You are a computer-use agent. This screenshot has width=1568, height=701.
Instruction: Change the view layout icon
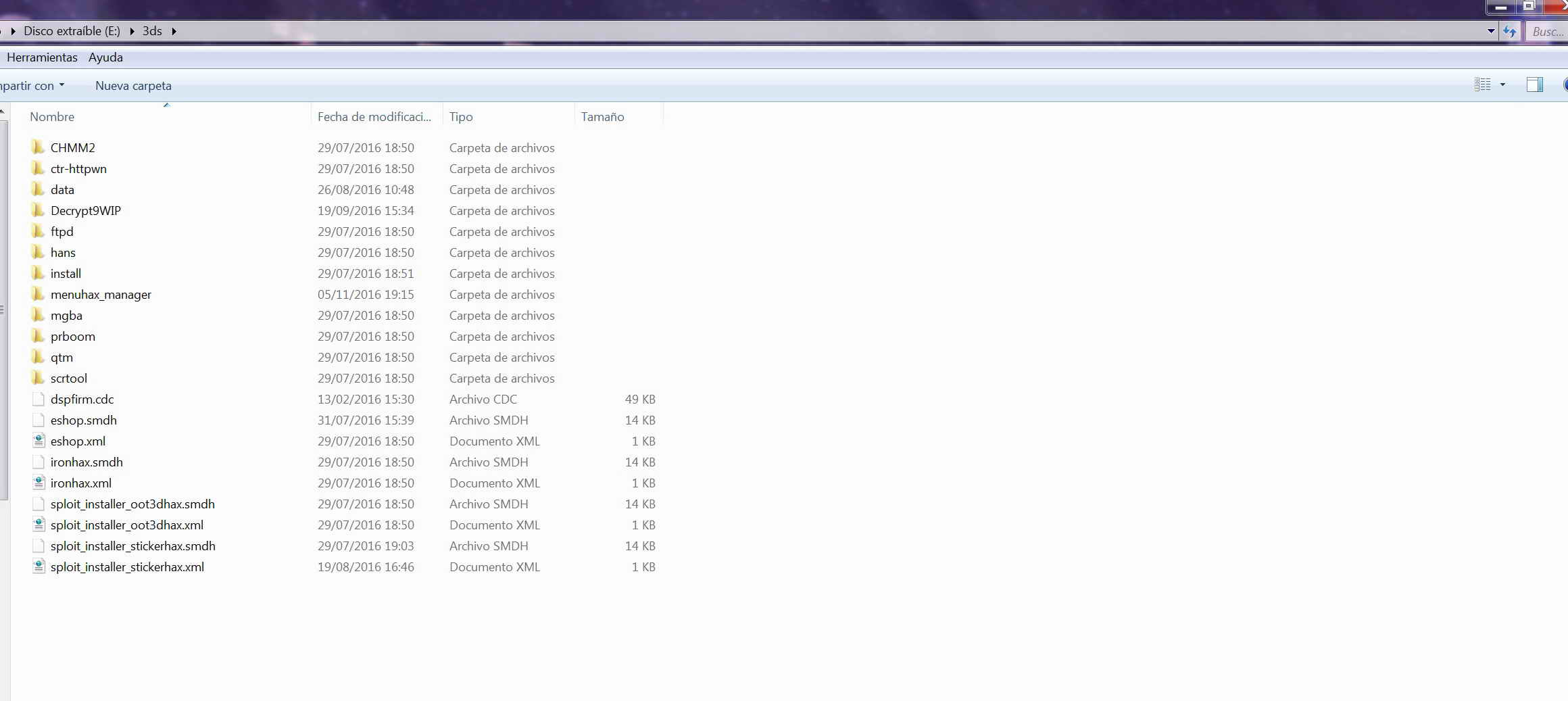[x=1482, y=84]
